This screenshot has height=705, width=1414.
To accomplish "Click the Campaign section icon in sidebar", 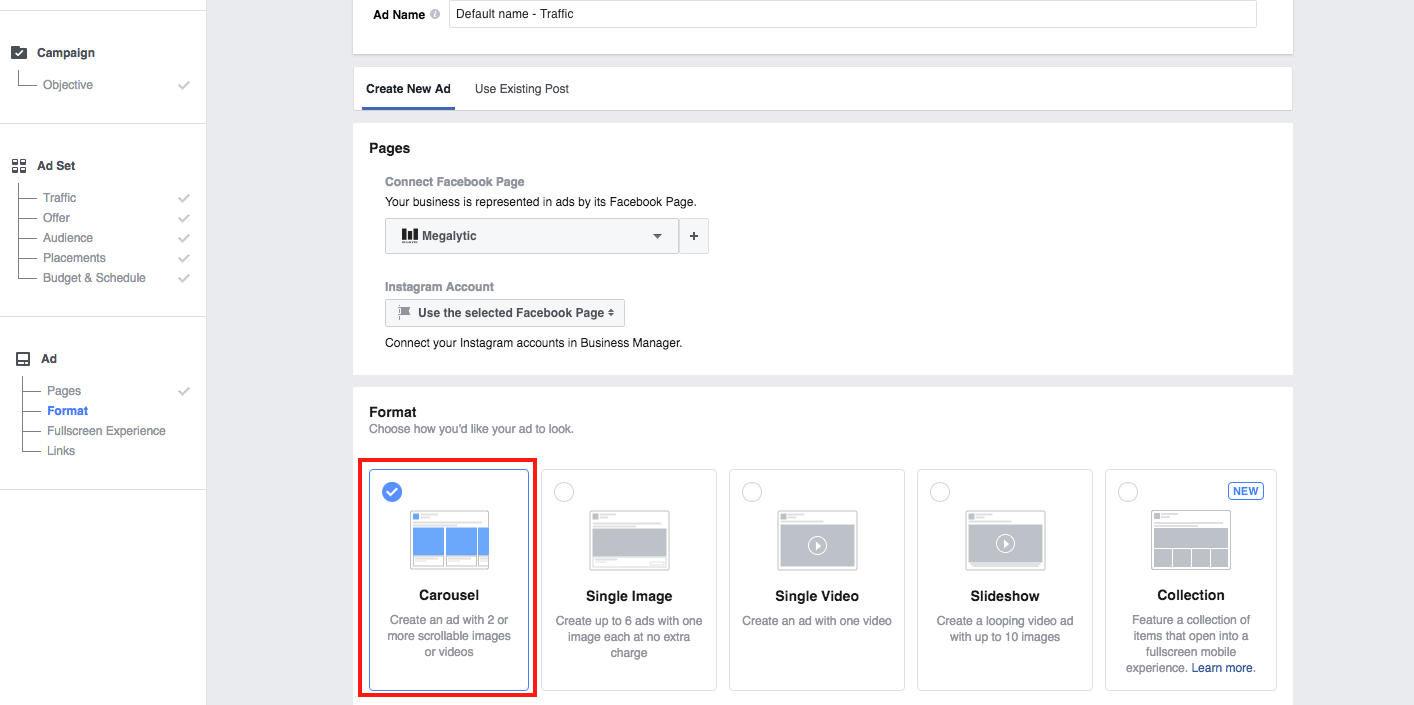I will (18, 53).
